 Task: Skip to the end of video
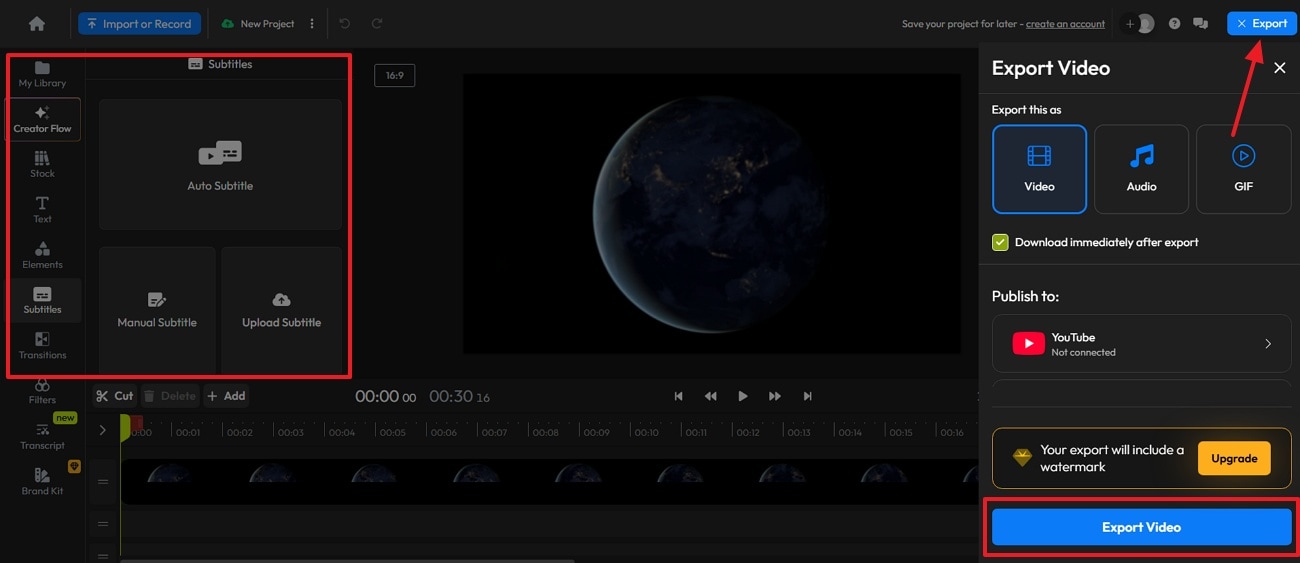pos(807,396)
